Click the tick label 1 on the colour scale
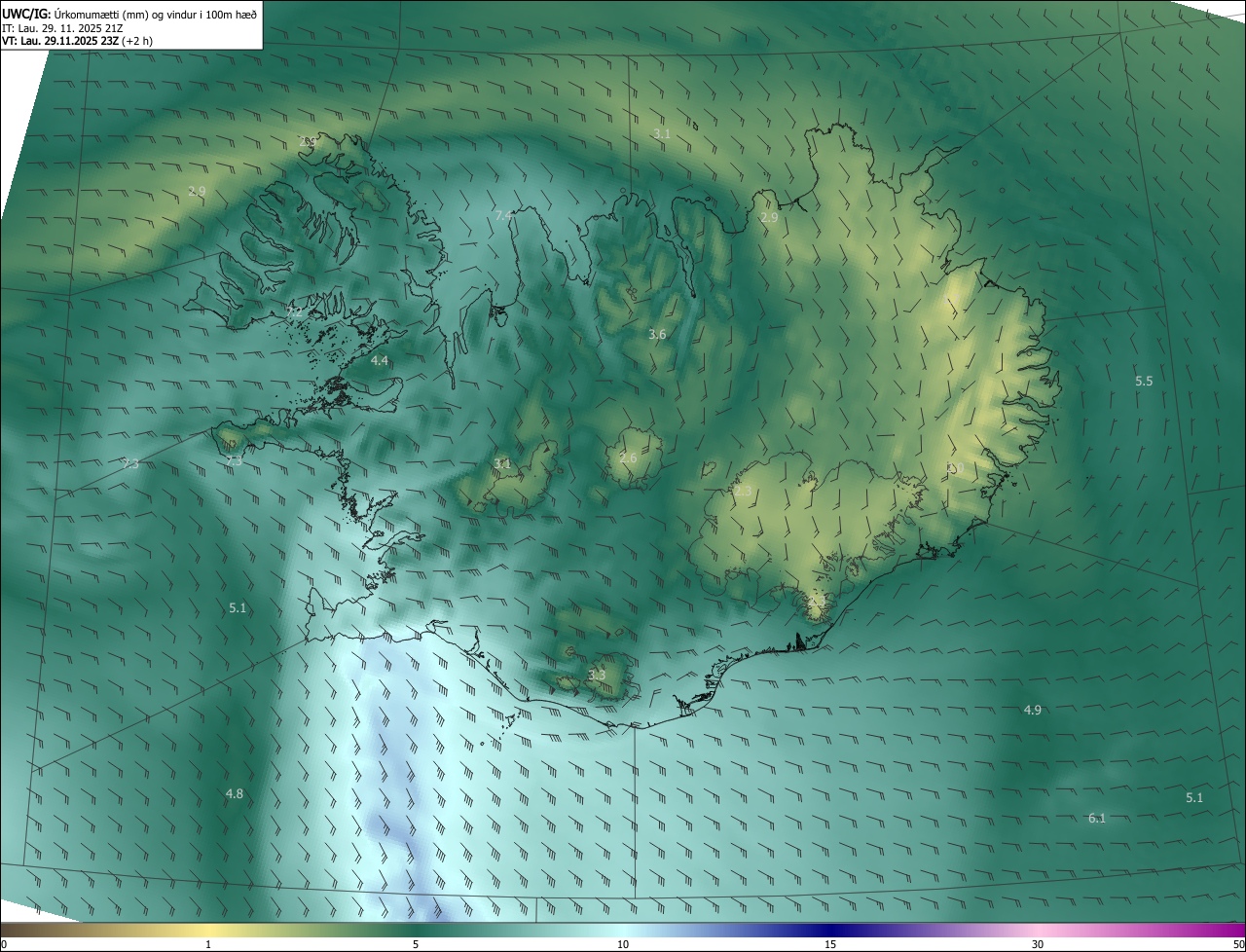Image resolution: width=1246 pixels, height=952 pixels. [208, 945]
